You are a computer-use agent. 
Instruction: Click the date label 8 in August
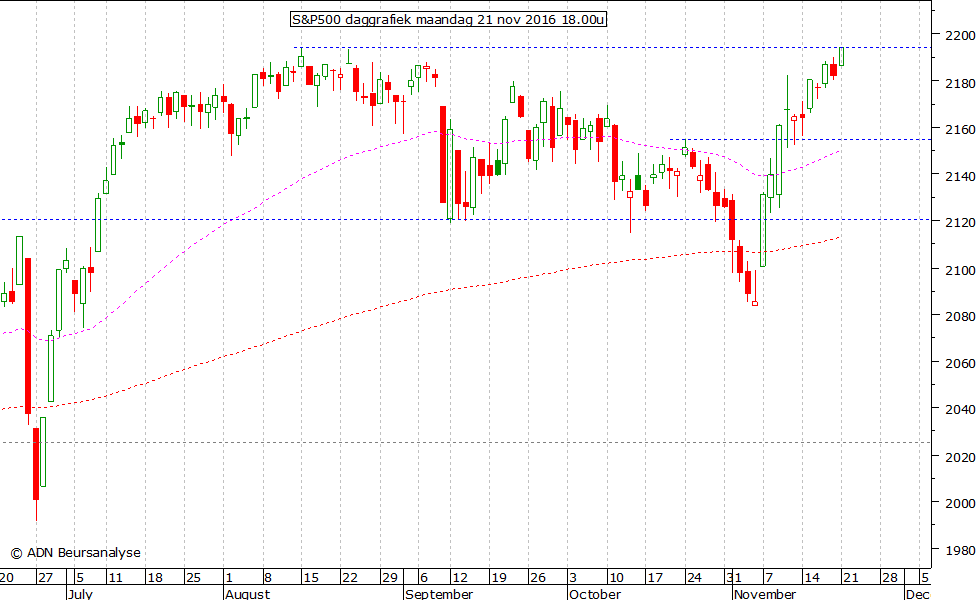coord(268,578)
